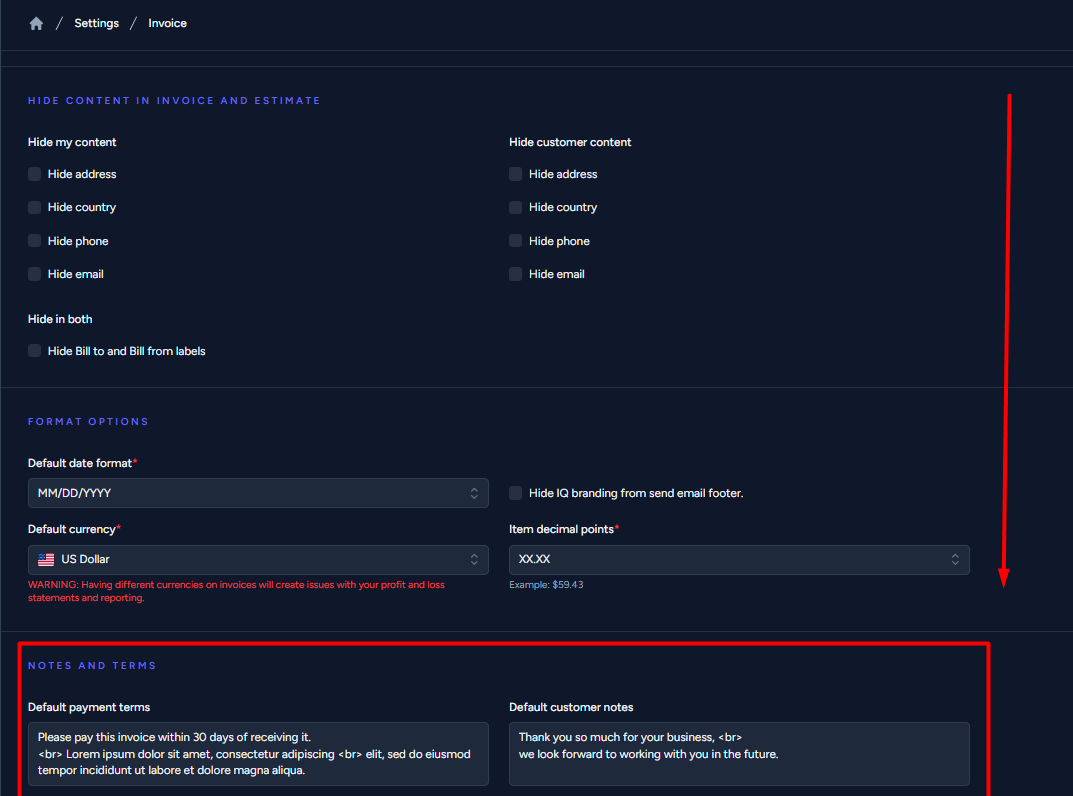Image resolution: width=1073 pixels, height=796 pixels.
Task: Click into the Default payment terms text box
Action: tap(258, 754)
